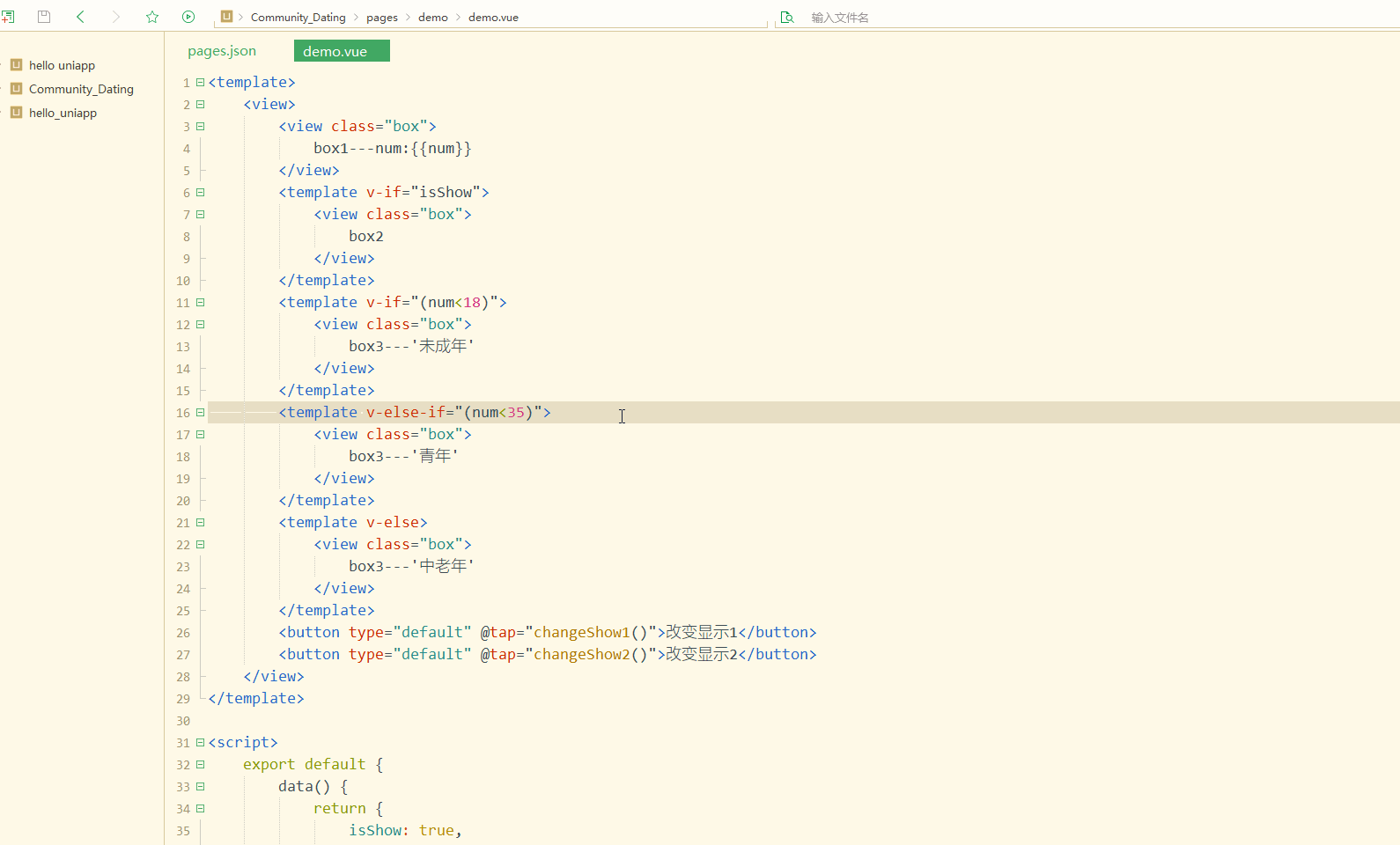This screenshot has width=1400, height=845.
Task: Select the hello_uniapp project in the tree
Action: [x=63, y=113]
